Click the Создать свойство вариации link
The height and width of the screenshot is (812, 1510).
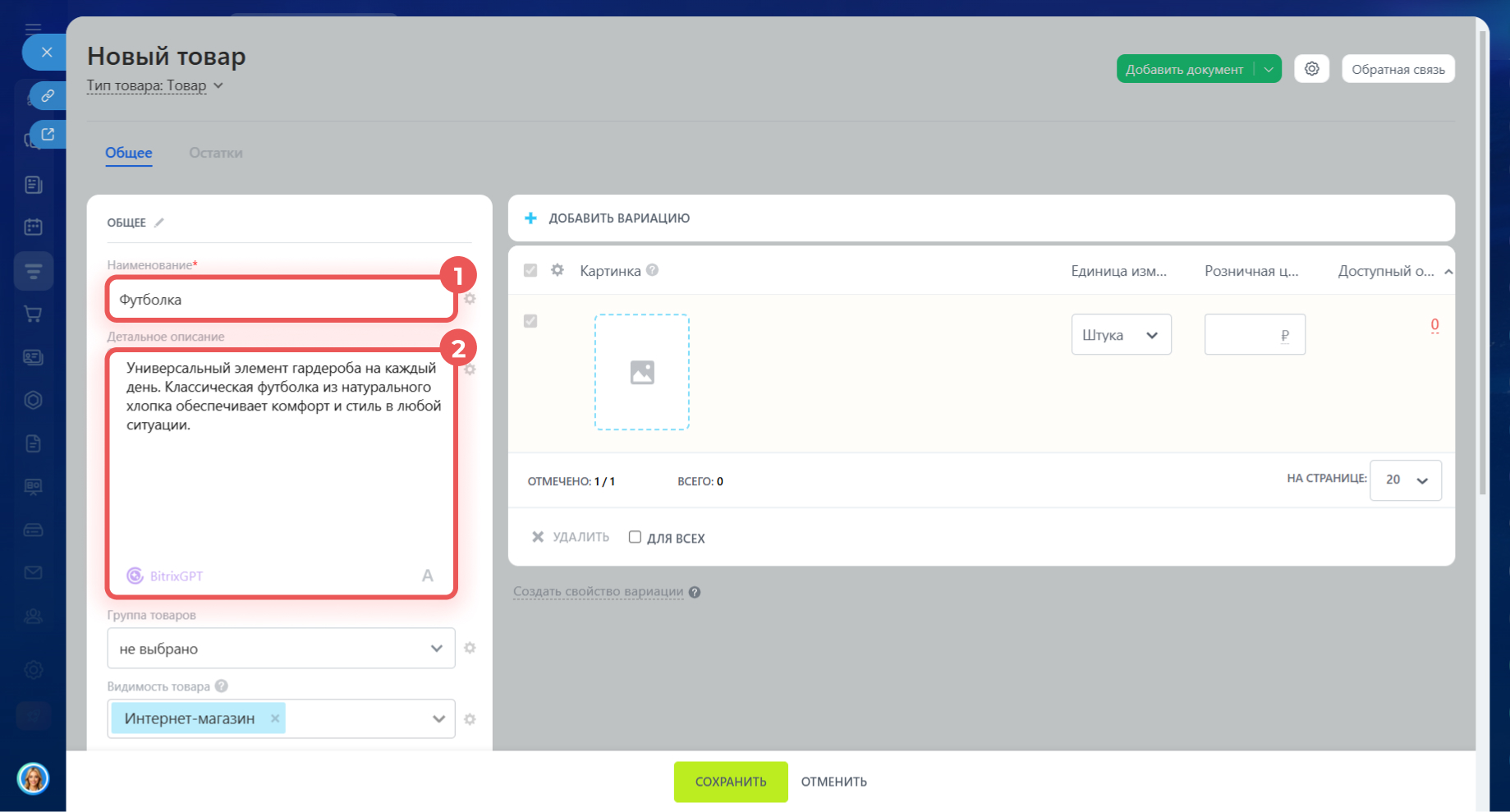[x=598, y=591]
